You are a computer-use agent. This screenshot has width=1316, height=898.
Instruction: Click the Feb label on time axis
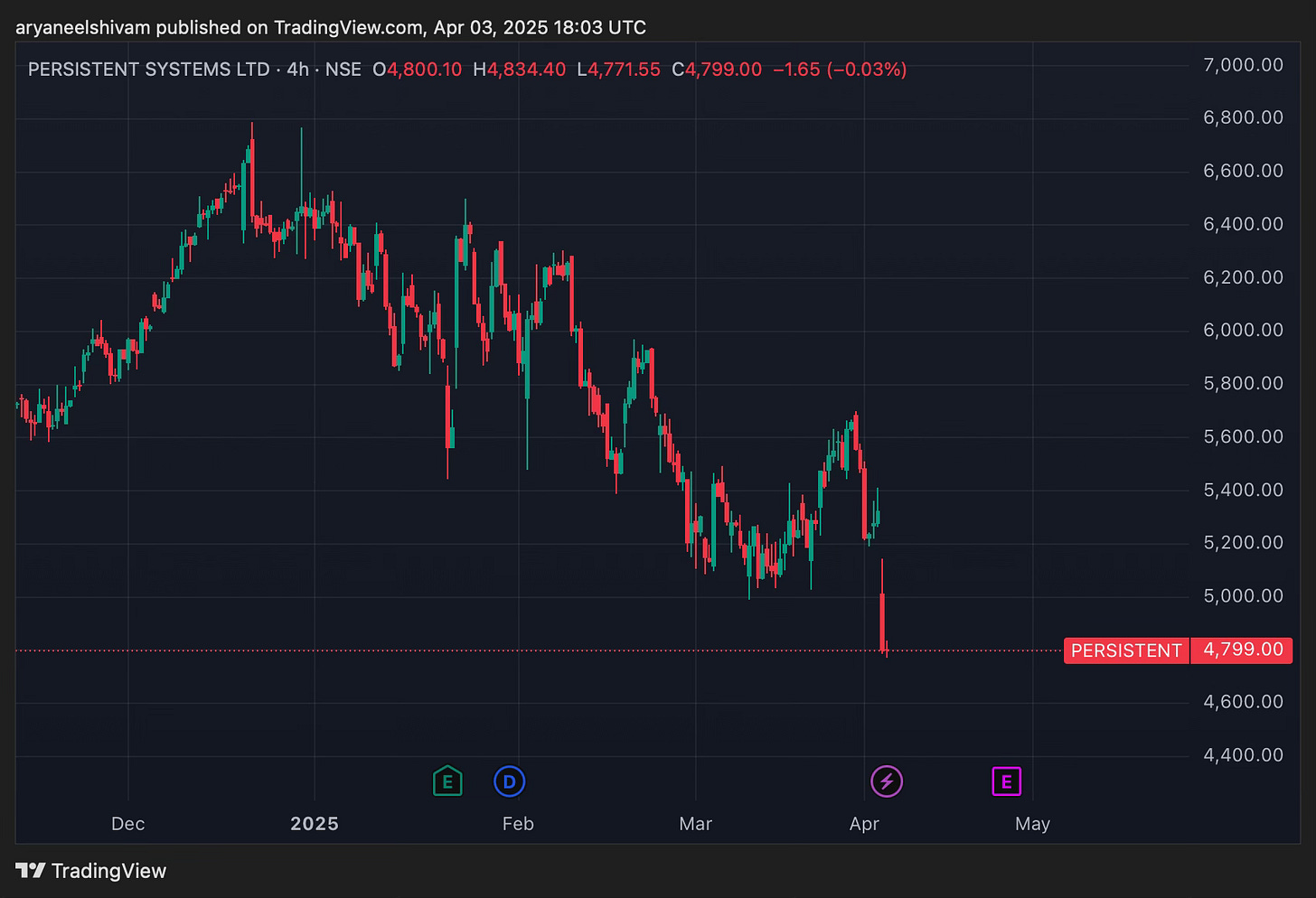coord(518,824)
